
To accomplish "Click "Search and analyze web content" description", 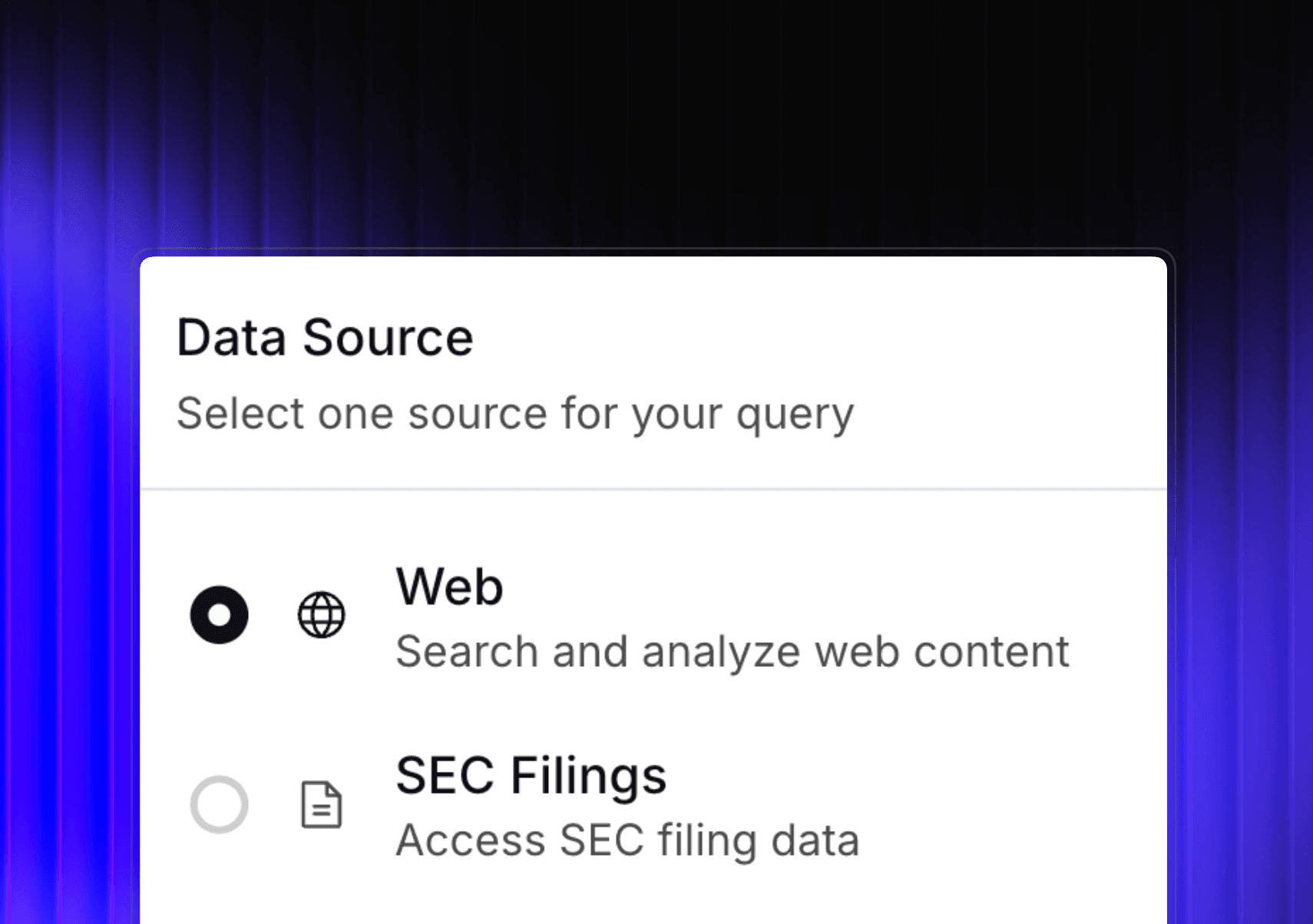I will [x=732, y=652].
